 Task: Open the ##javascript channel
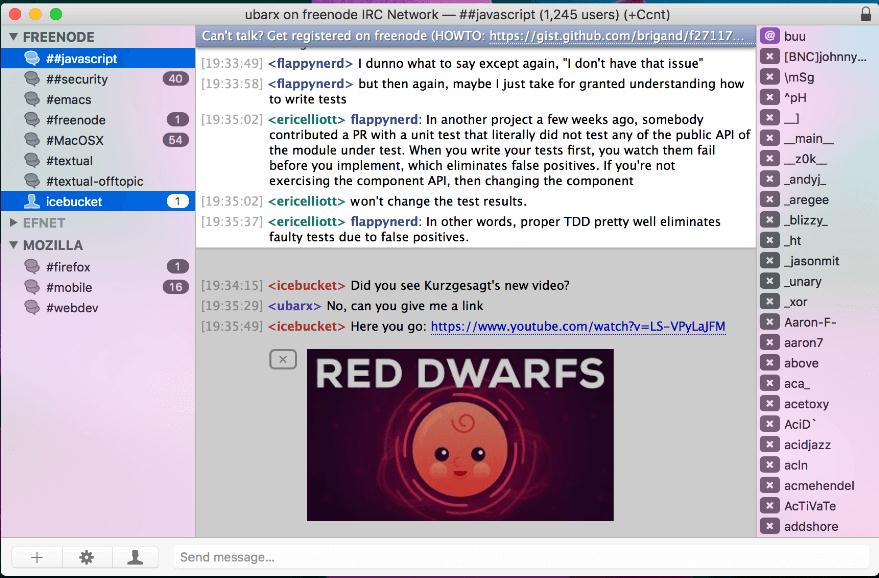[98, 58]
